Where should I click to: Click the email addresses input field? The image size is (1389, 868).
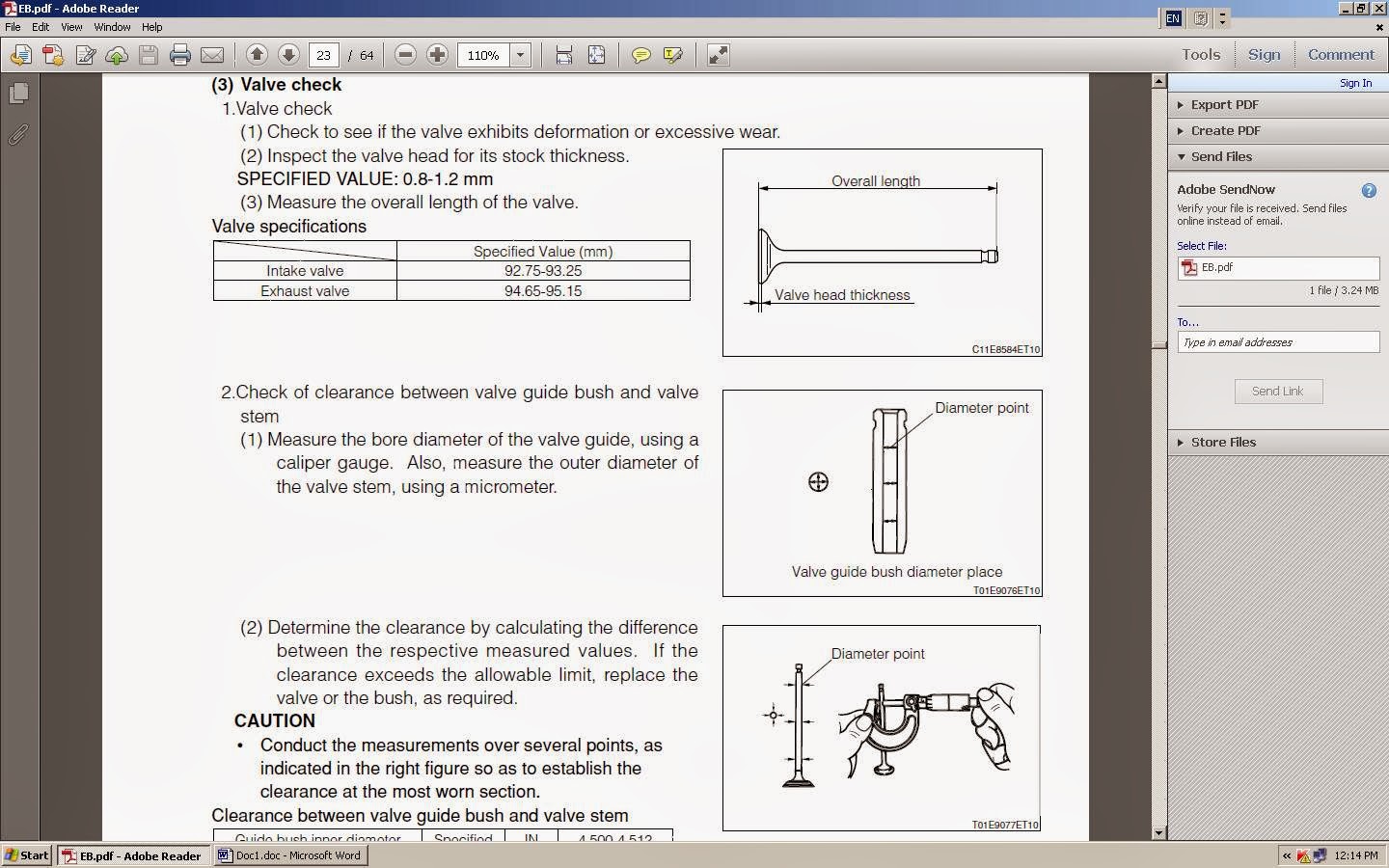tap(1278, 342)
